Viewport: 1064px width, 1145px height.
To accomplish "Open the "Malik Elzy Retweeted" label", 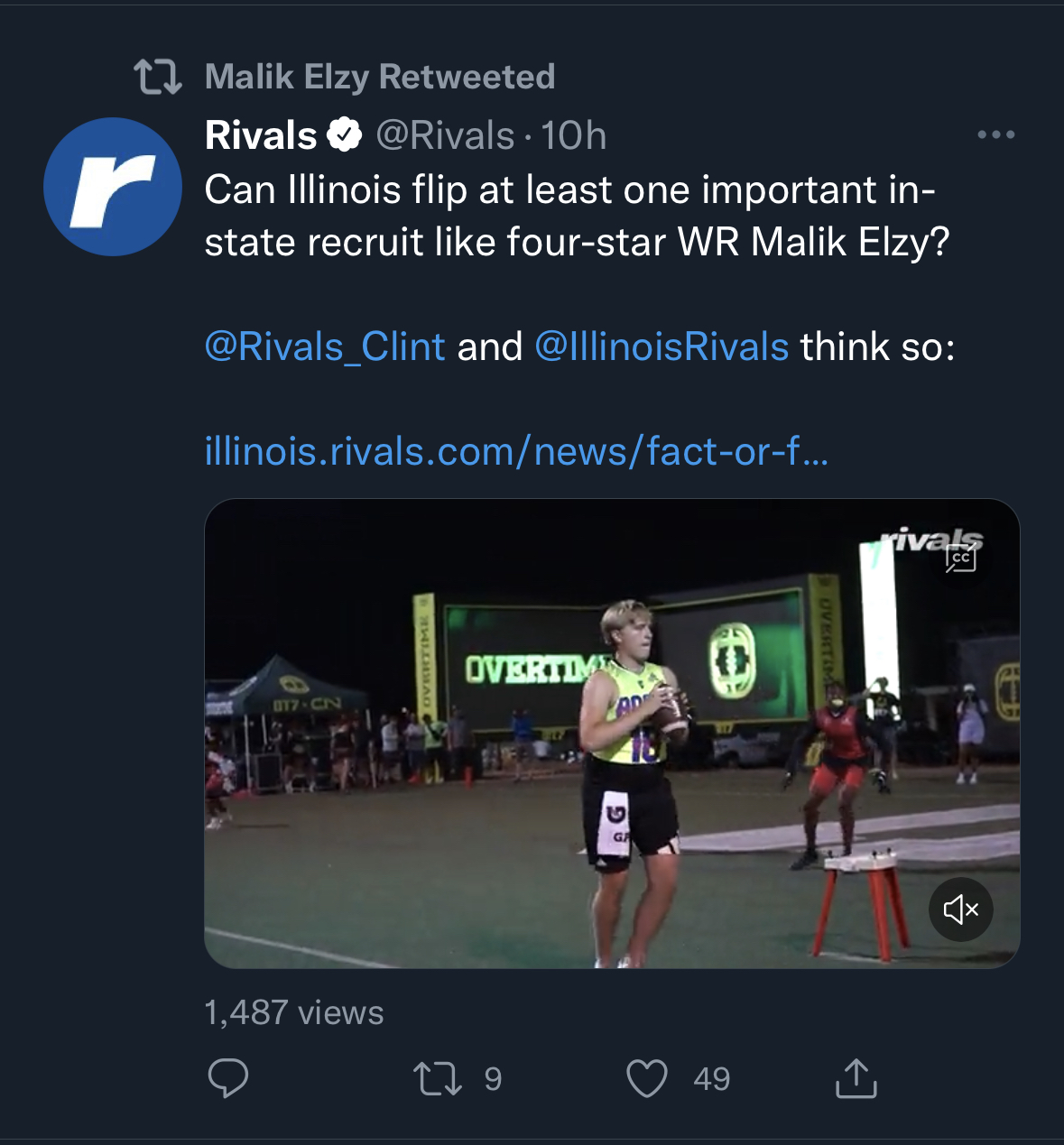I will pos(380,78).
